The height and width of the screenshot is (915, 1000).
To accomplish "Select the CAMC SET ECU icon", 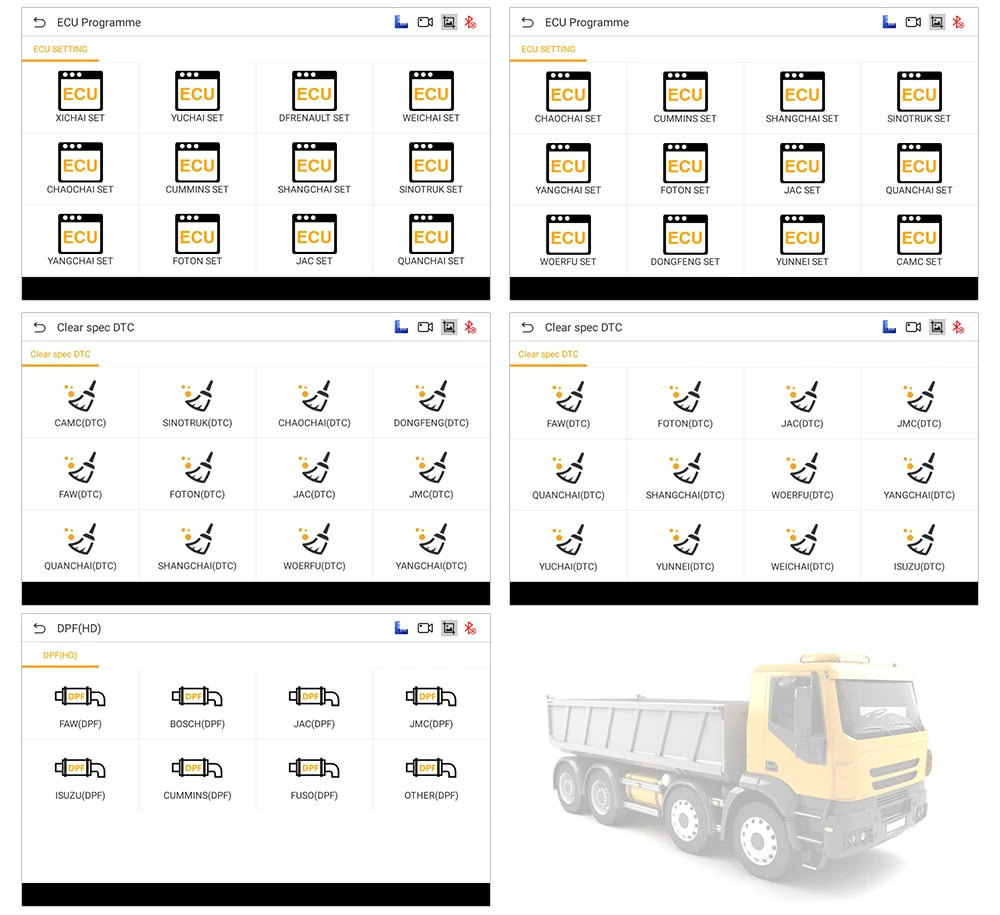I will click(x=919, y=240).
